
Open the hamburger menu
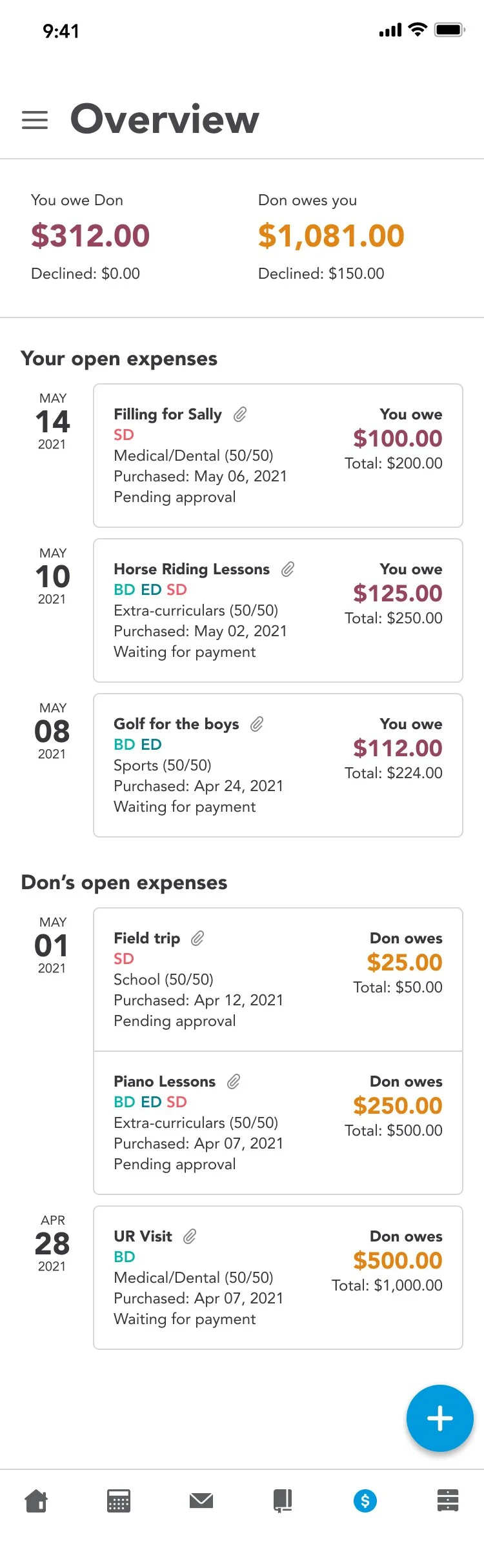point(35,120)
